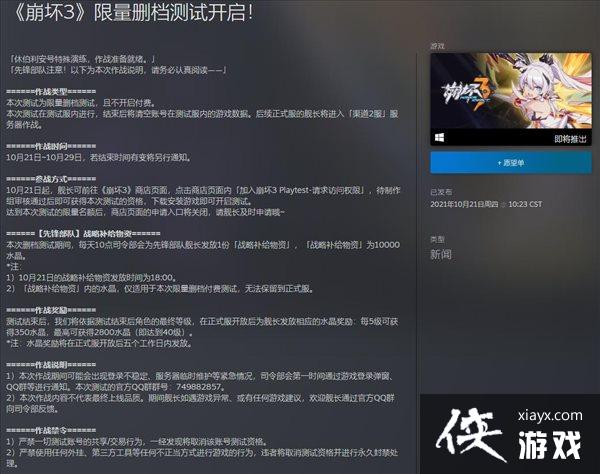Click the ======作战说明====== heading
Image resolution: width=600 pixels, height=474 pixels.
(x=51, y=365)
